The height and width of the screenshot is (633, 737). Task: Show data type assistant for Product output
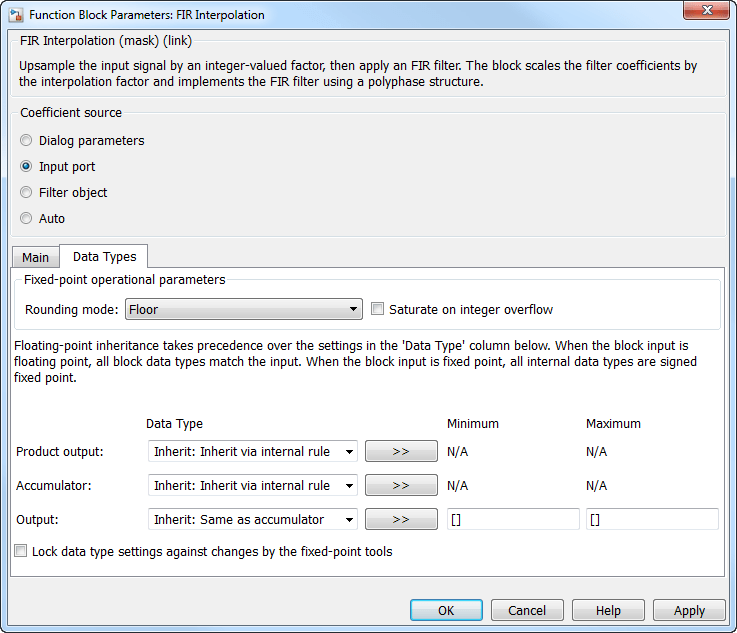point(401,452)
